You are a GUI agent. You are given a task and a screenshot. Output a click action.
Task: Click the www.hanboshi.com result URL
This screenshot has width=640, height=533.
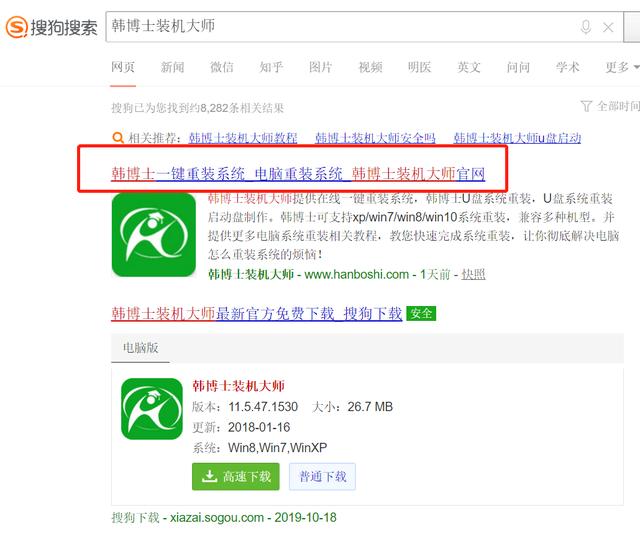point(357,274)
